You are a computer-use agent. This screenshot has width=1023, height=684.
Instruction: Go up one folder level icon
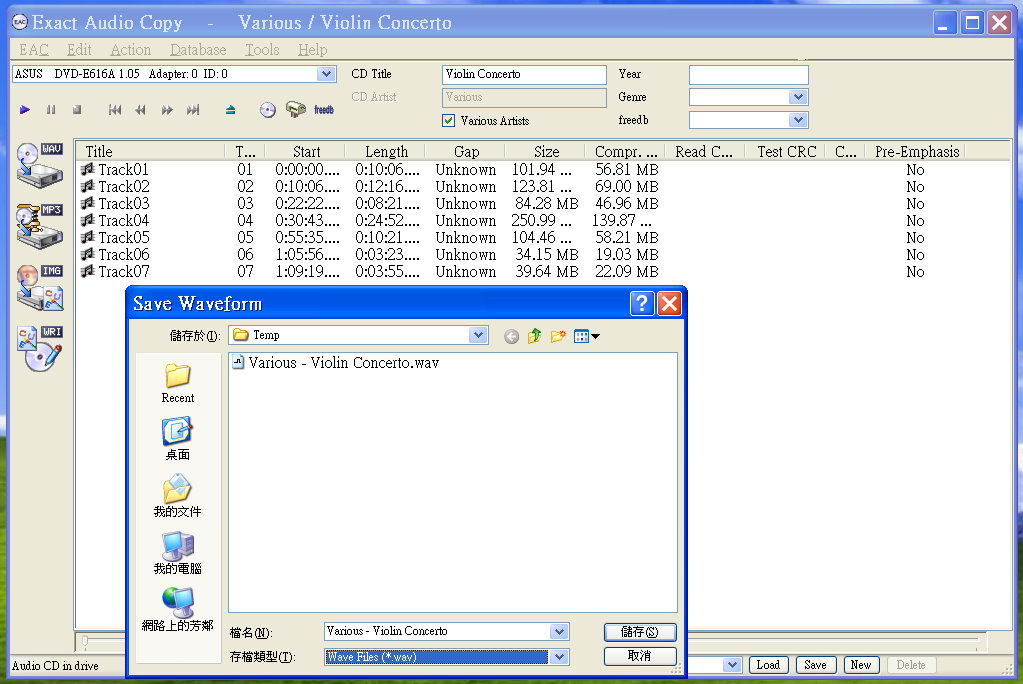point(534,336)
